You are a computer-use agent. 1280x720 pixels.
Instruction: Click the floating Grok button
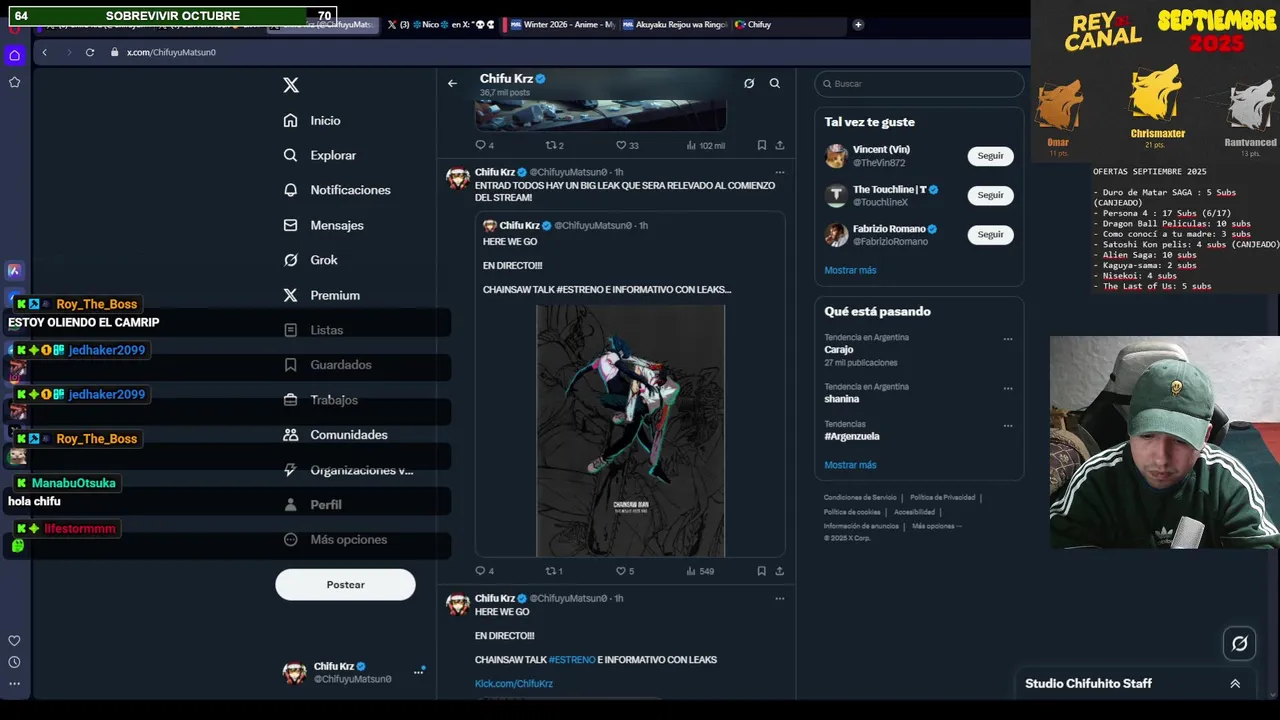[1240, 644]
